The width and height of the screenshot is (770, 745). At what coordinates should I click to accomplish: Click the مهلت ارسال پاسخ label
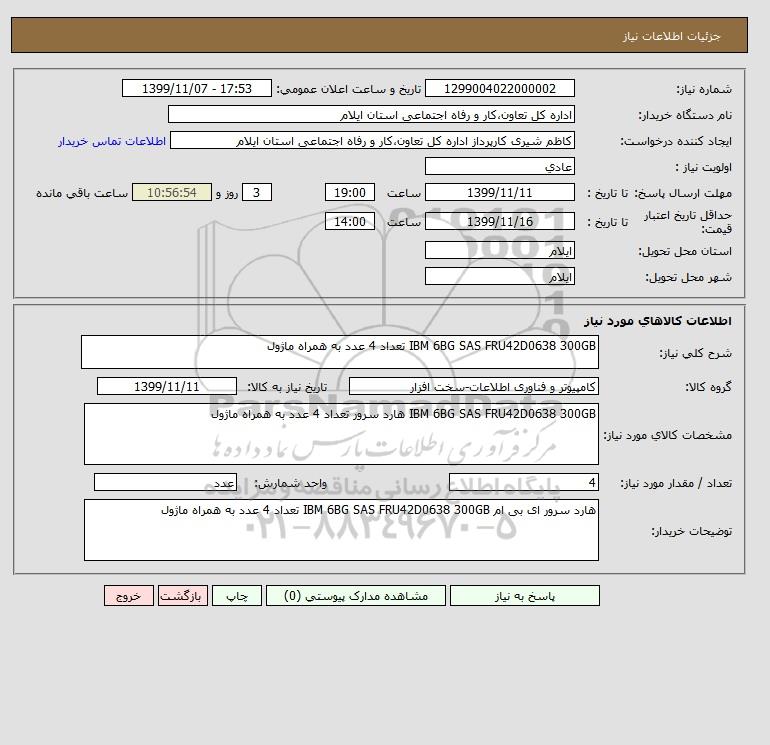pos(684,193)
